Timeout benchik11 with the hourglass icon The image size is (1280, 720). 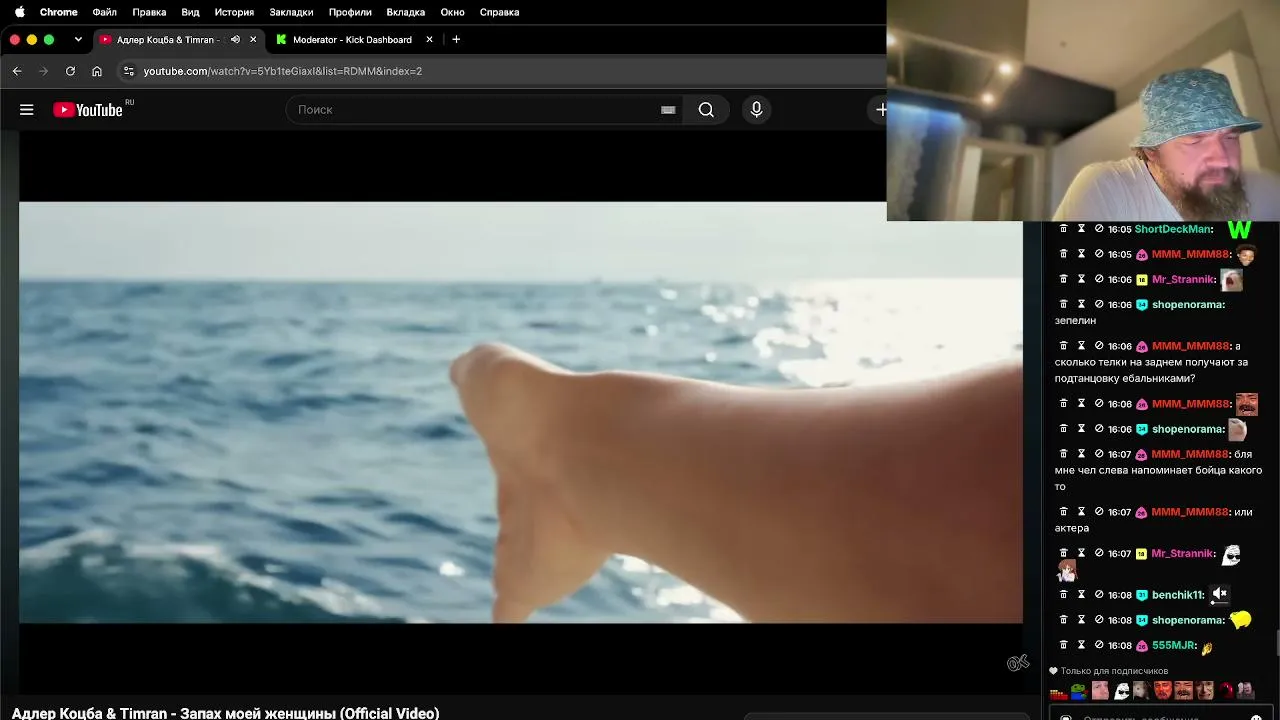[1081, 595]
